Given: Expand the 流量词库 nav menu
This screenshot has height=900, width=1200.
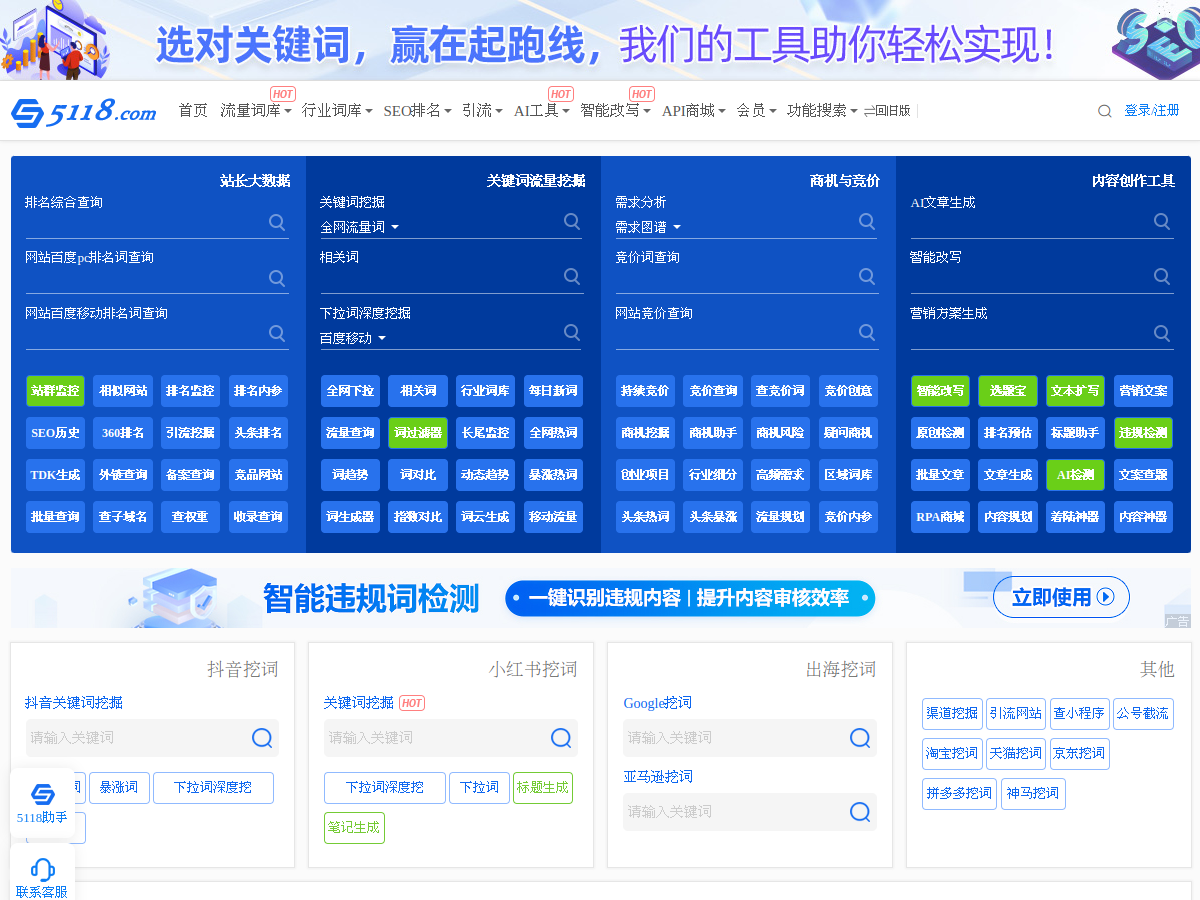Looking at the screenshot, I should click(256, 111).
